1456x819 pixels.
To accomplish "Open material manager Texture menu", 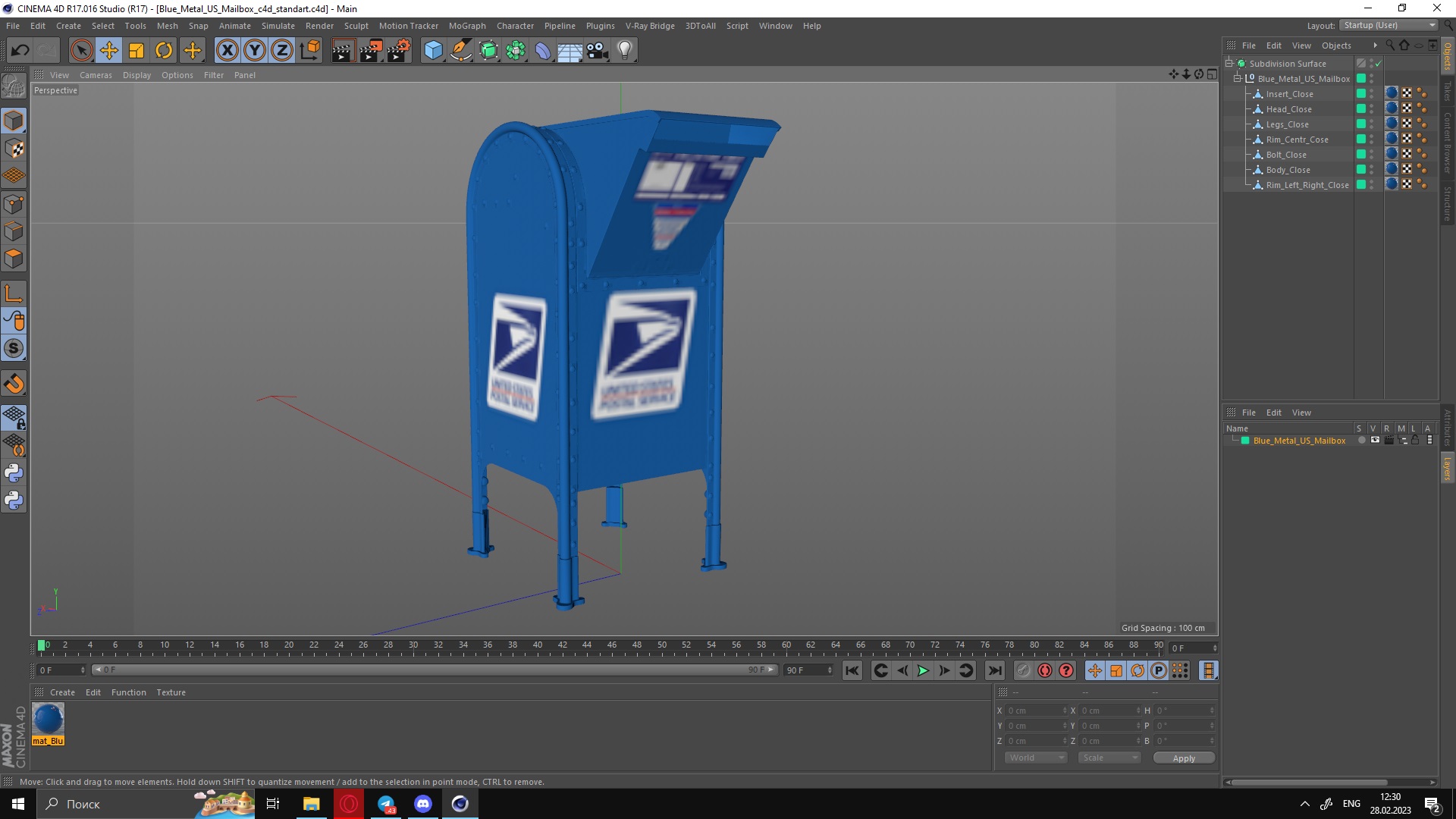I will [x=171, y=692].
